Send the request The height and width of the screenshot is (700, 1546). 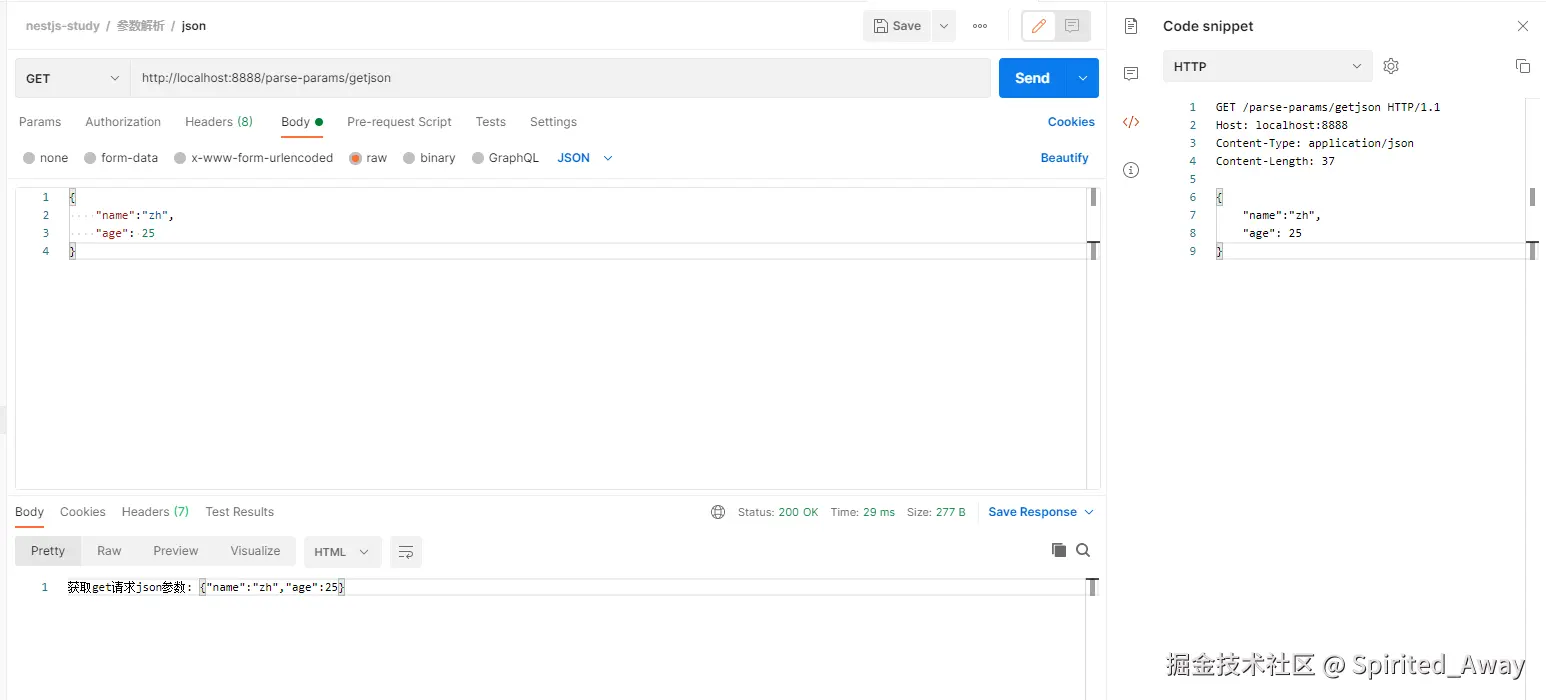point(1032,78)
